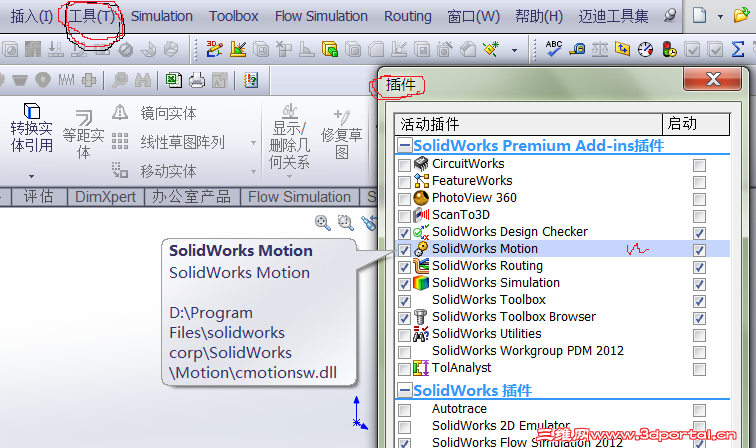Open the 迈迪工具集 menu
Image resolution: width=756 pixels, height=448 pixels.
coord(613,16)
